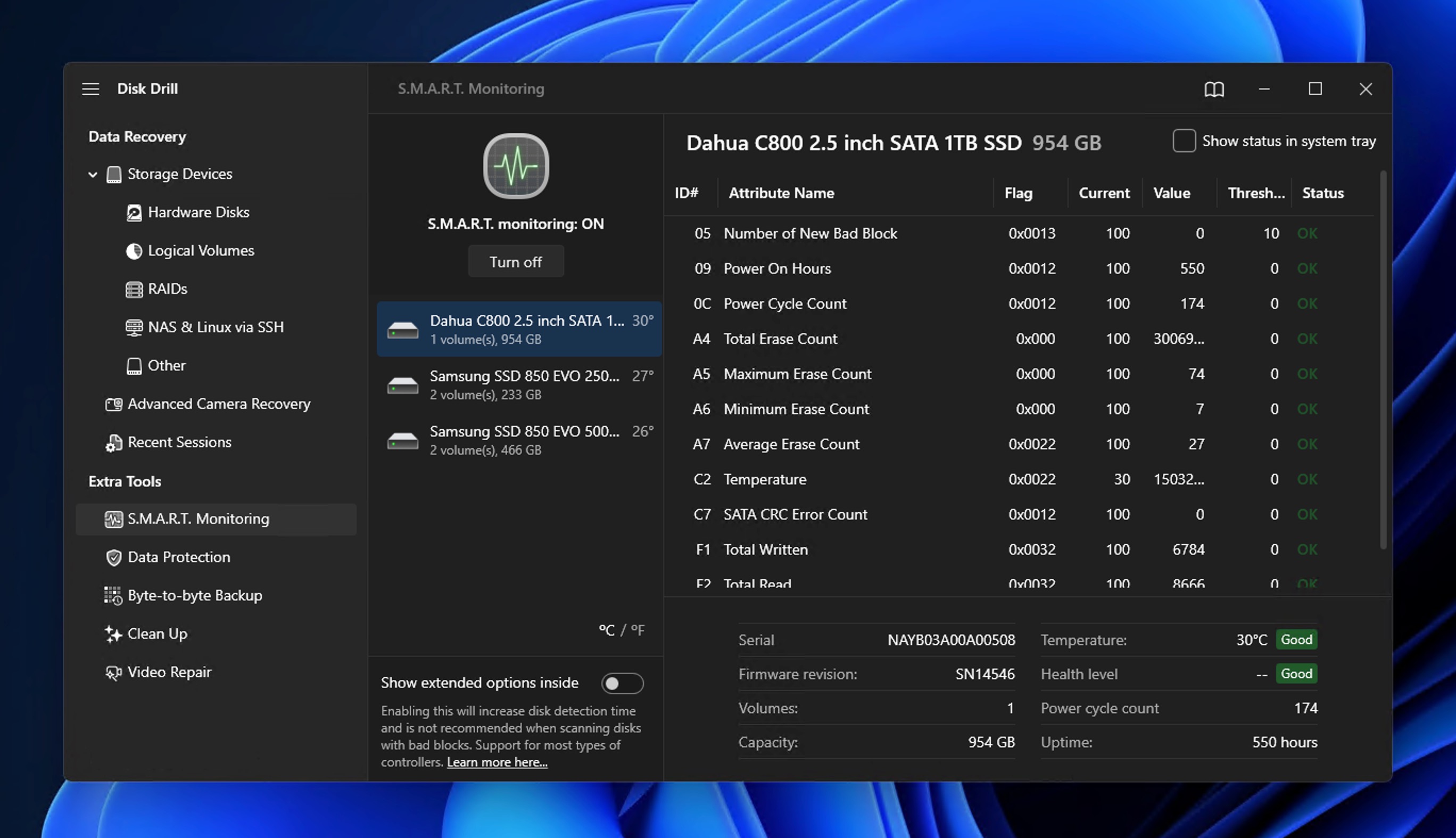This screenshot has width=1456, height=838.
Task: Minimize the Disk Drill window
Action: pos(1264,89)
